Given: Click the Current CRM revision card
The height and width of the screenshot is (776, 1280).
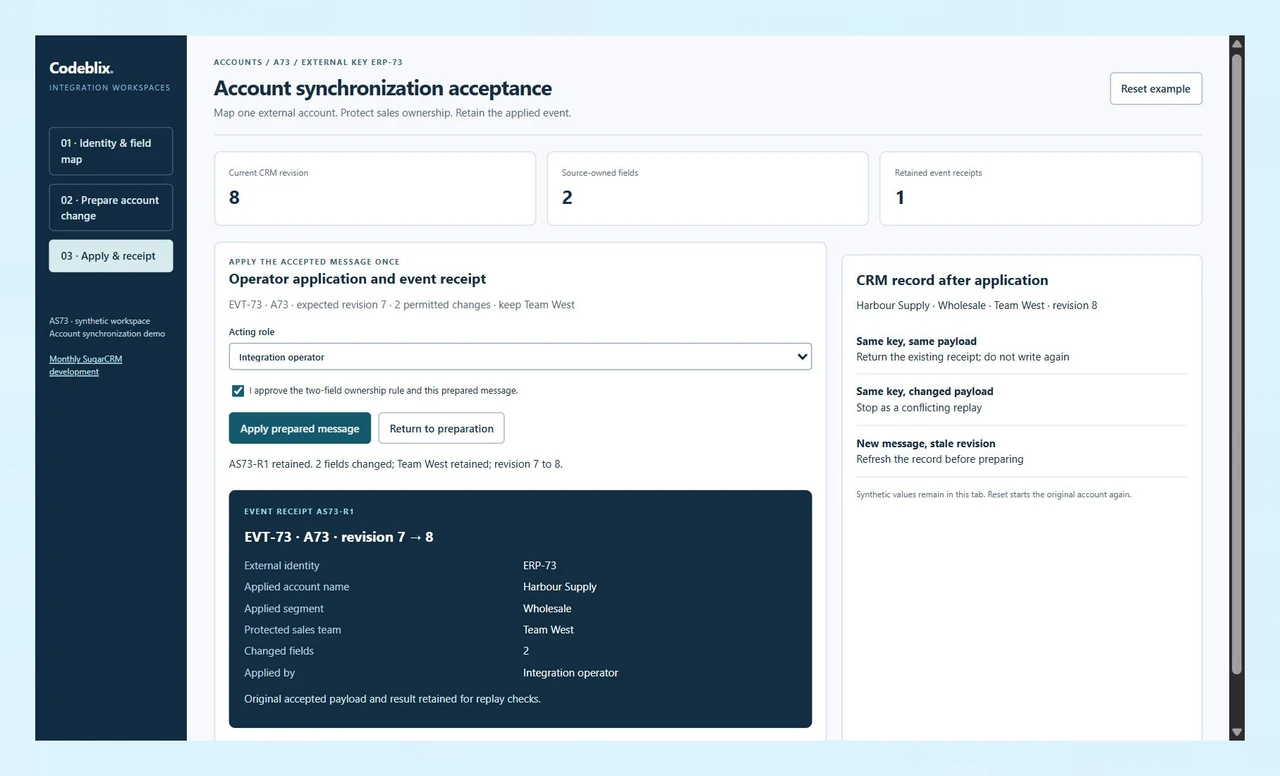Looking at the screenshot, I should point(375,188).
